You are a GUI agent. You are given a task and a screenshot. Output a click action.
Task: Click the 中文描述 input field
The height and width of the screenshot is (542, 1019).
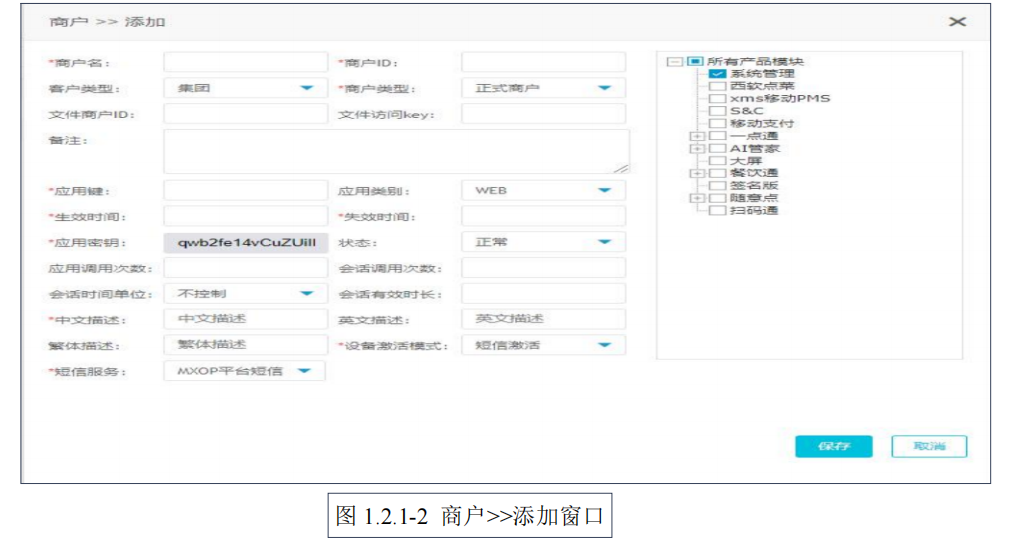tap(246, 319)
